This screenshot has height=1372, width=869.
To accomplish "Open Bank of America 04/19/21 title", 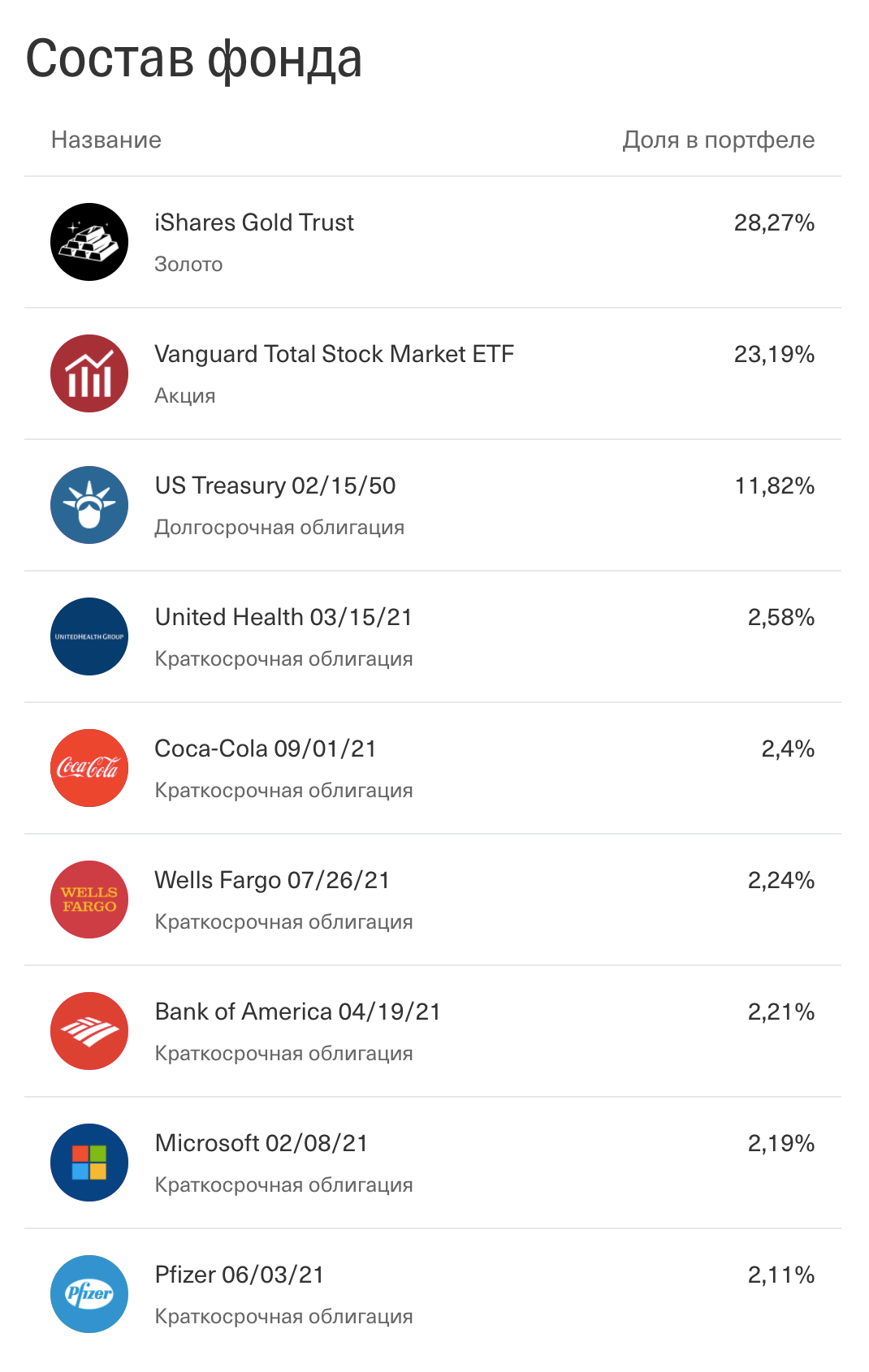I will [297, 1012].
